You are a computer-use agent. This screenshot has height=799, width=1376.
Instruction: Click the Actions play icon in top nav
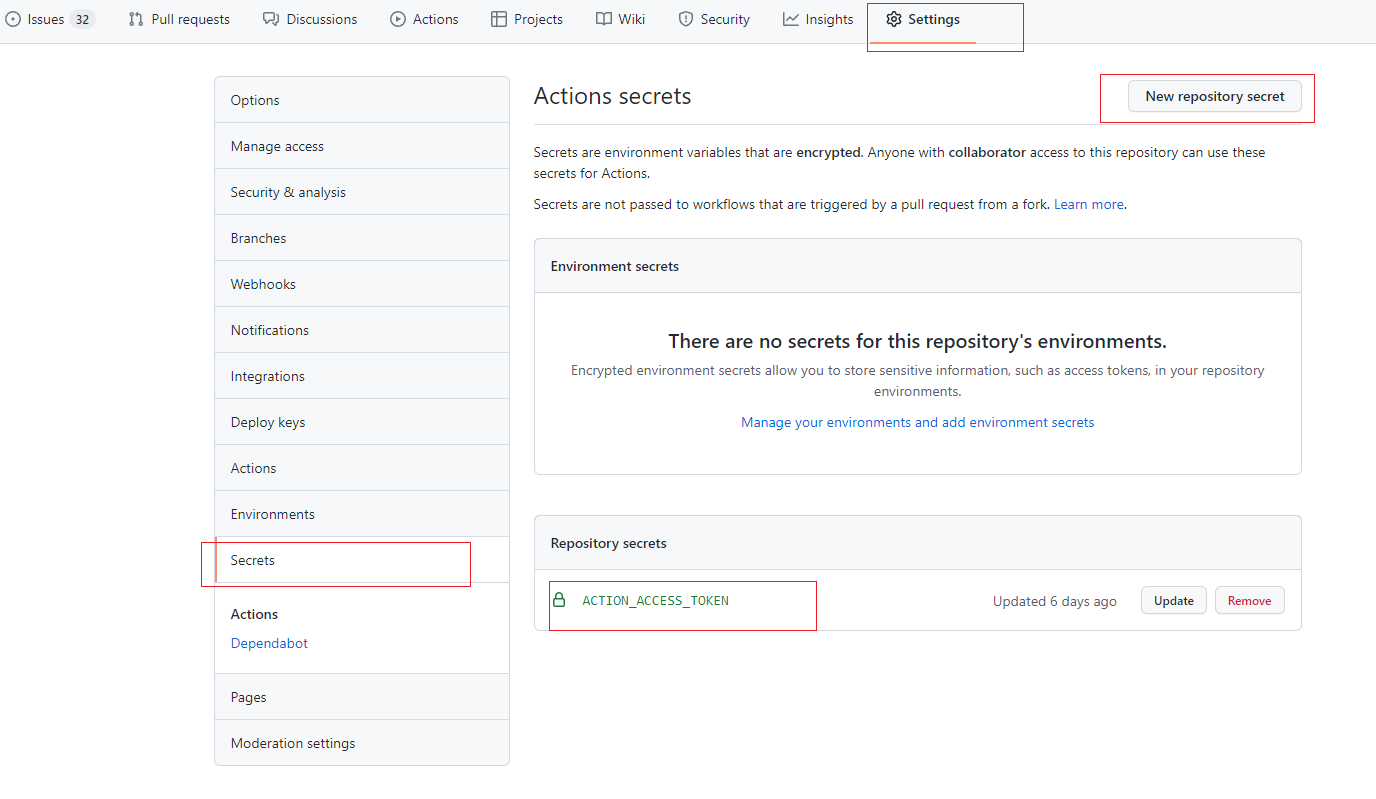coord(398,19)
